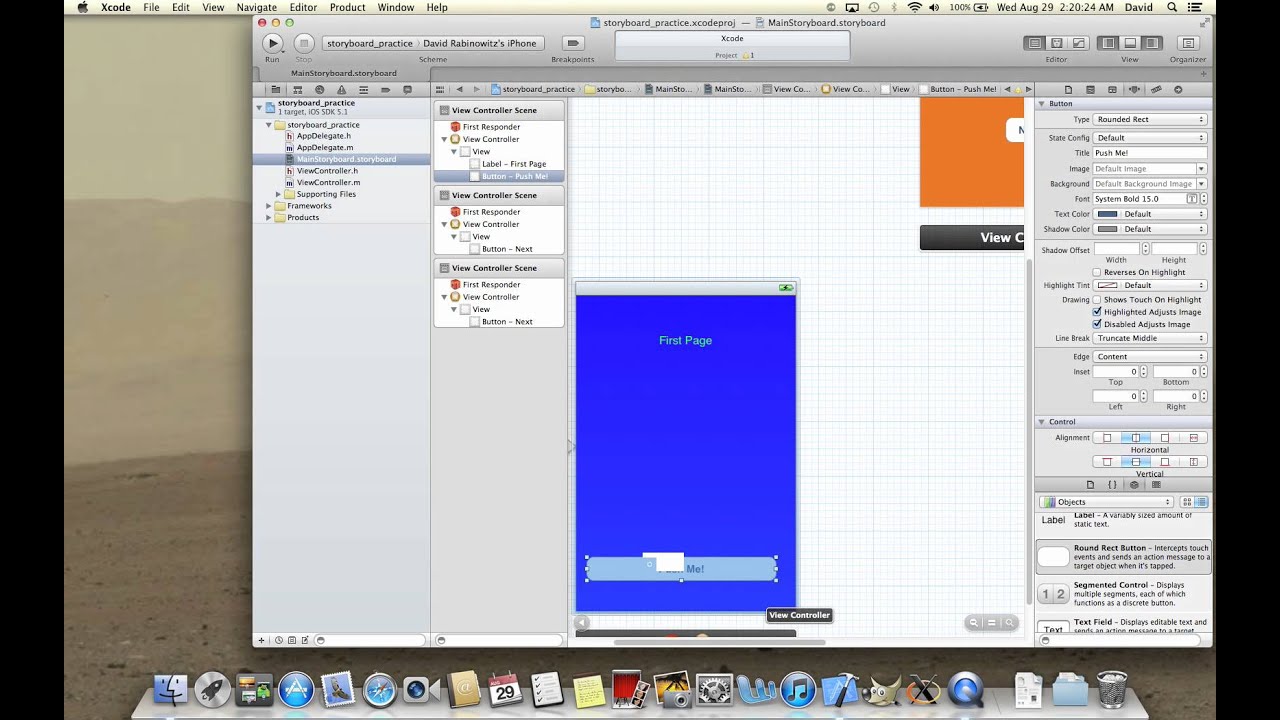
Task: Enable Reverses On Highlight
Action: pyautogui.click(x=1097, y=272)
